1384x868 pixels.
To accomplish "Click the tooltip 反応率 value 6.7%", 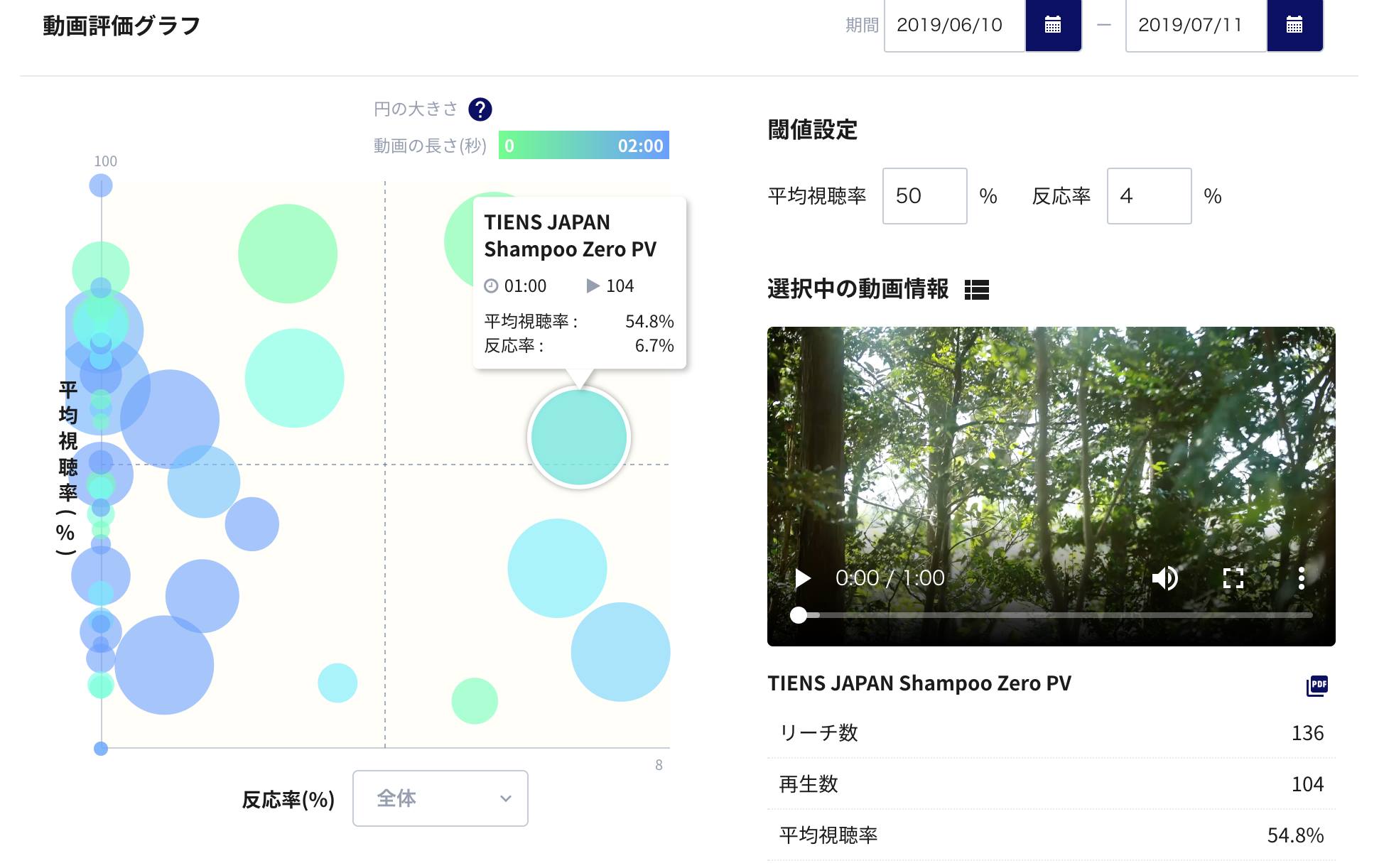I will pos(654,346).
